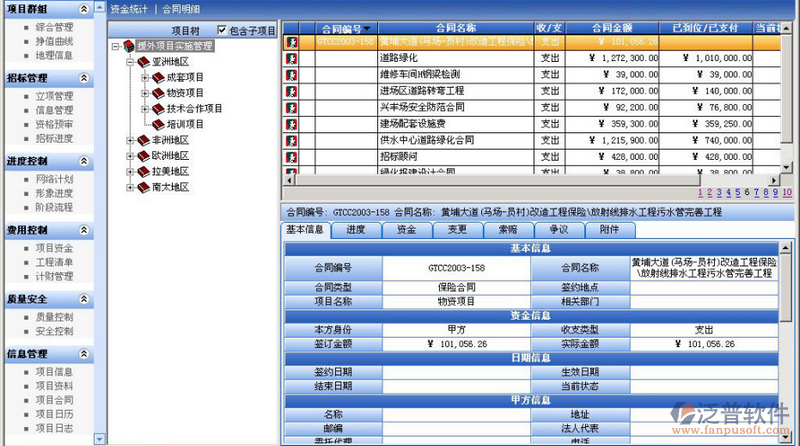Expand the 拉美地区 tree node
The image size is (800, 446).
point(130,172)
